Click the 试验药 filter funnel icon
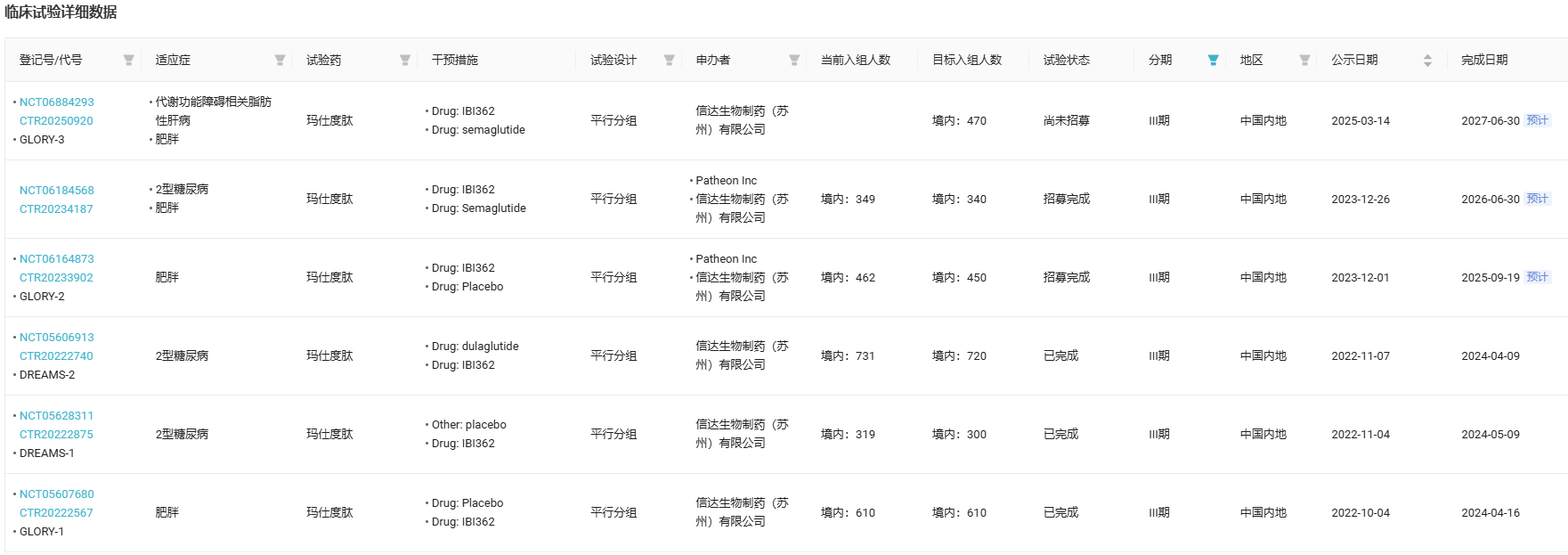Image resolution: width=1568 pixels, height=555 pixels. pyautogui.click(x=404, y=60)
